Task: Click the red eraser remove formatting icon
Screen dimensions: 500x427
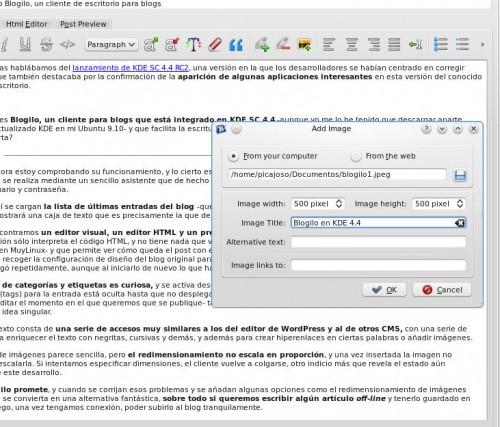Action: [x=215, y=44]
